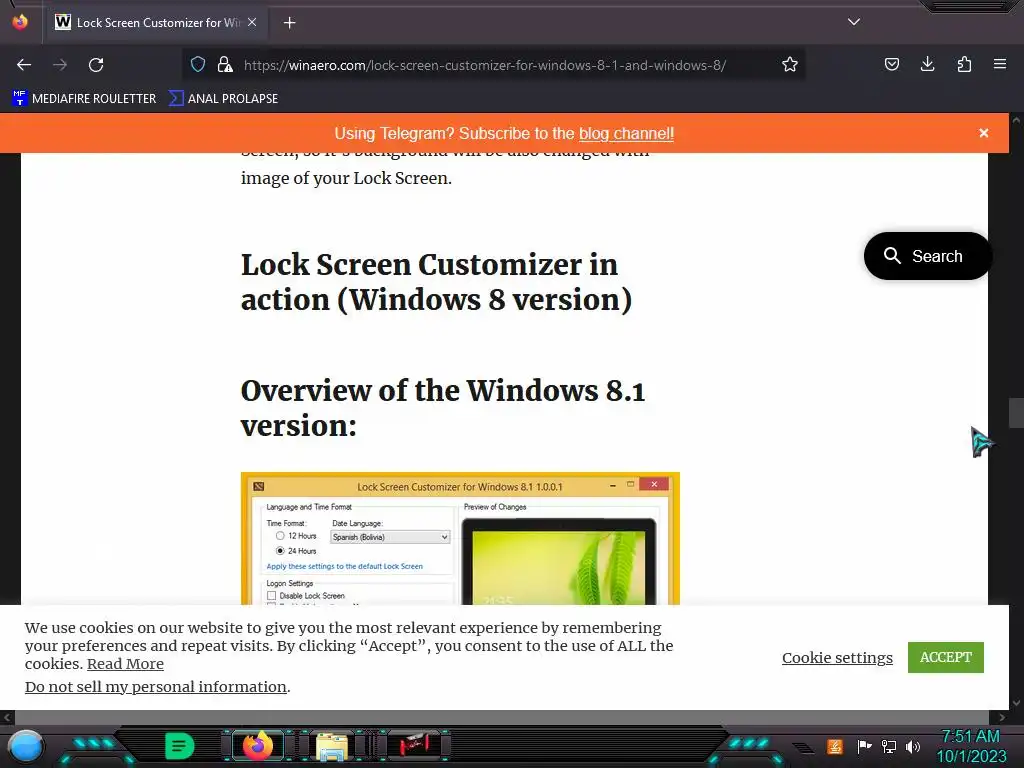Open Cookie settings
This screenshot has width=1024, height=768.
pyautogui.click(x=837, y=658)
